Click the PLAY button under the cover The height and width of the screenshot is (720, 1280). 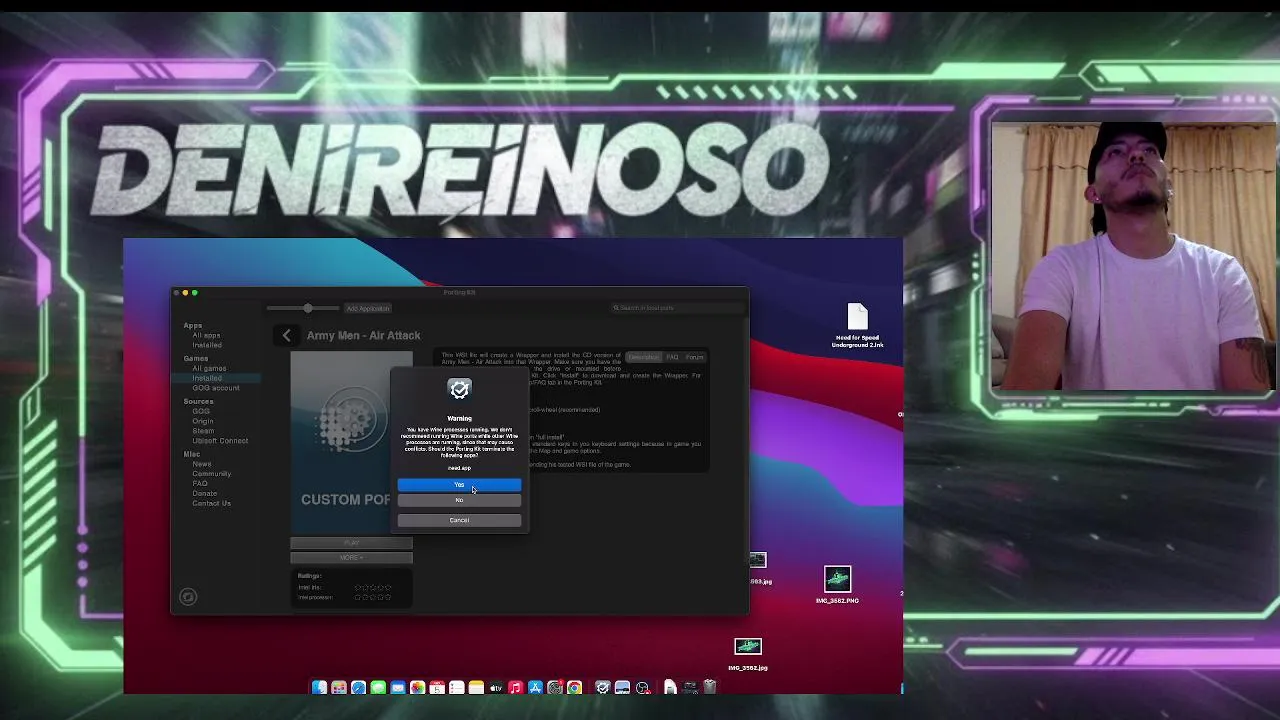click(351, 543)
